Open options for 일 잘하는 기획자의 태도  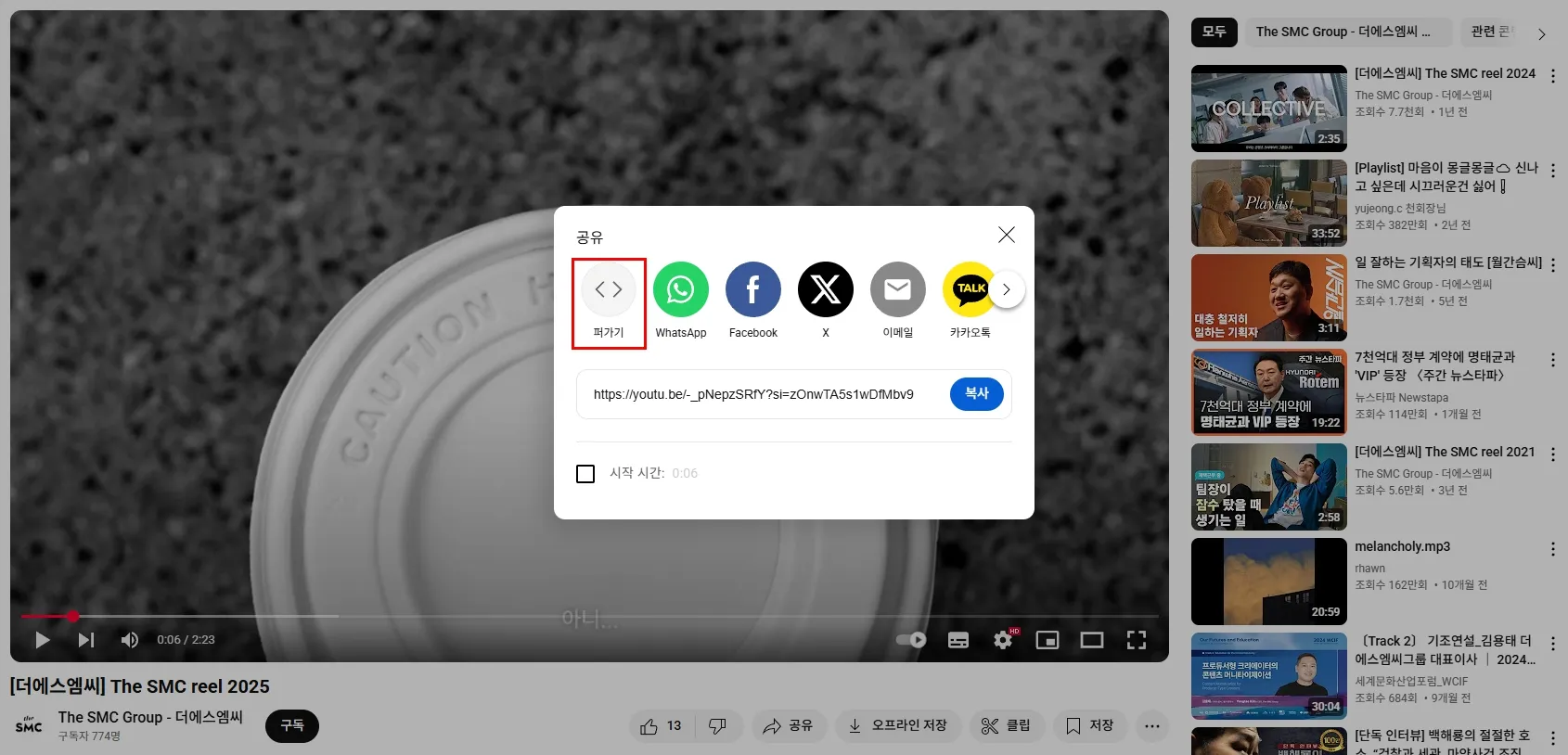[1553, 265]
